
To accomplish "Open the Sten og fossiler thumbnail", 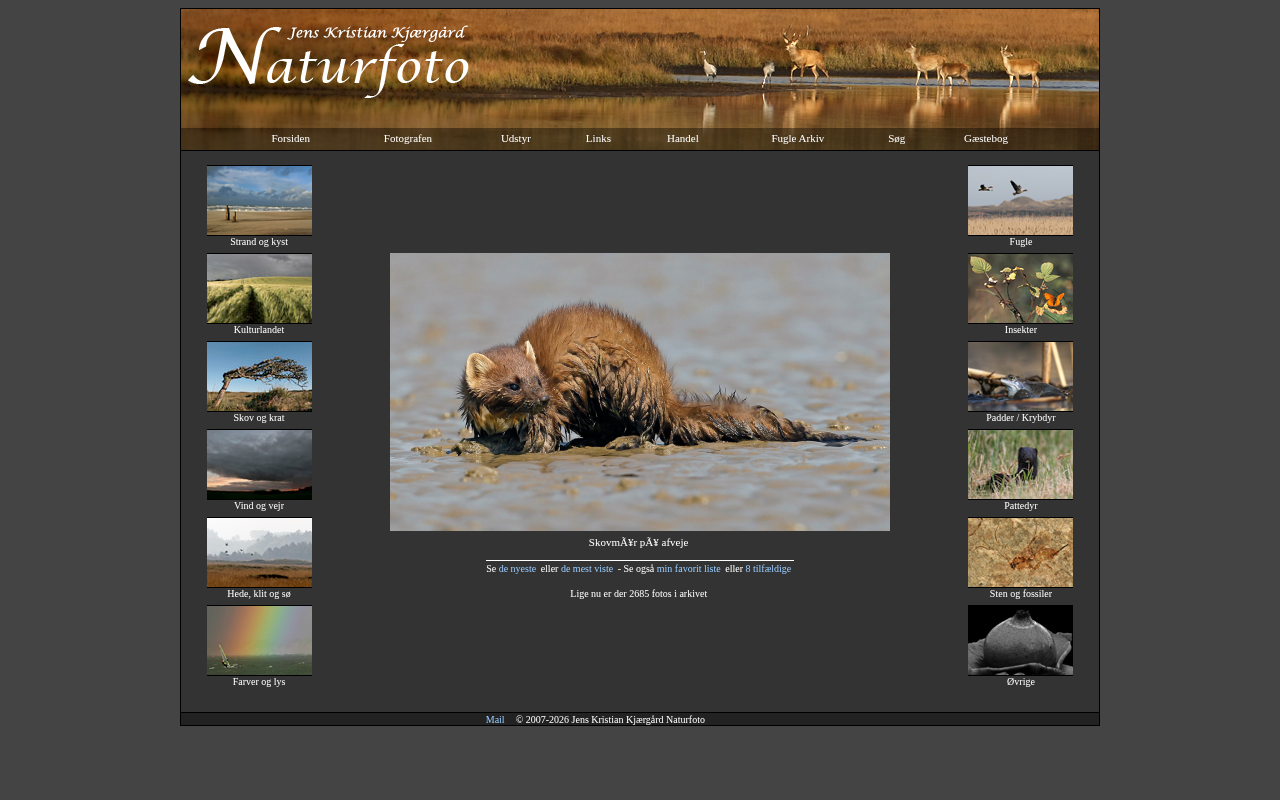I will pyautogui.click(x=1020, y=552).
